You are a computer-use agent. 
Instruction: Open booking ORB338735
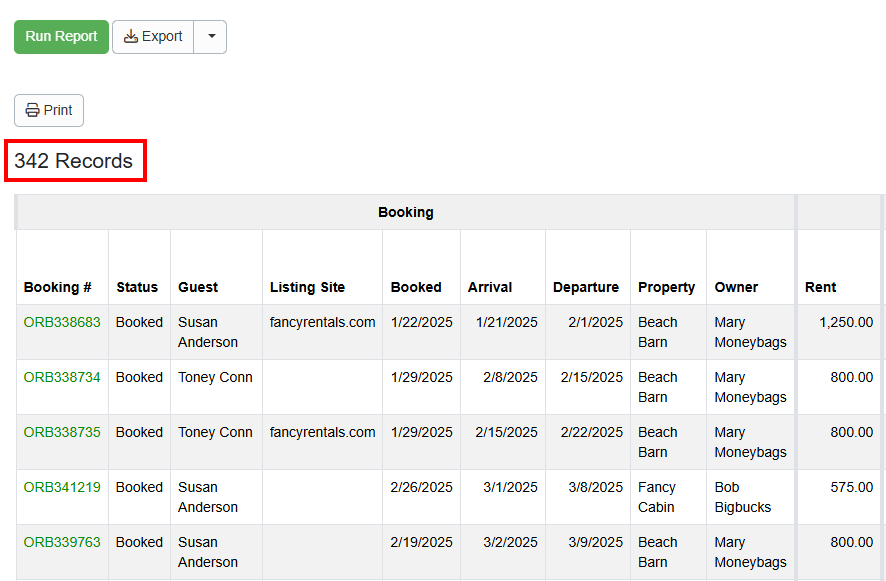[x=62, y=432]
